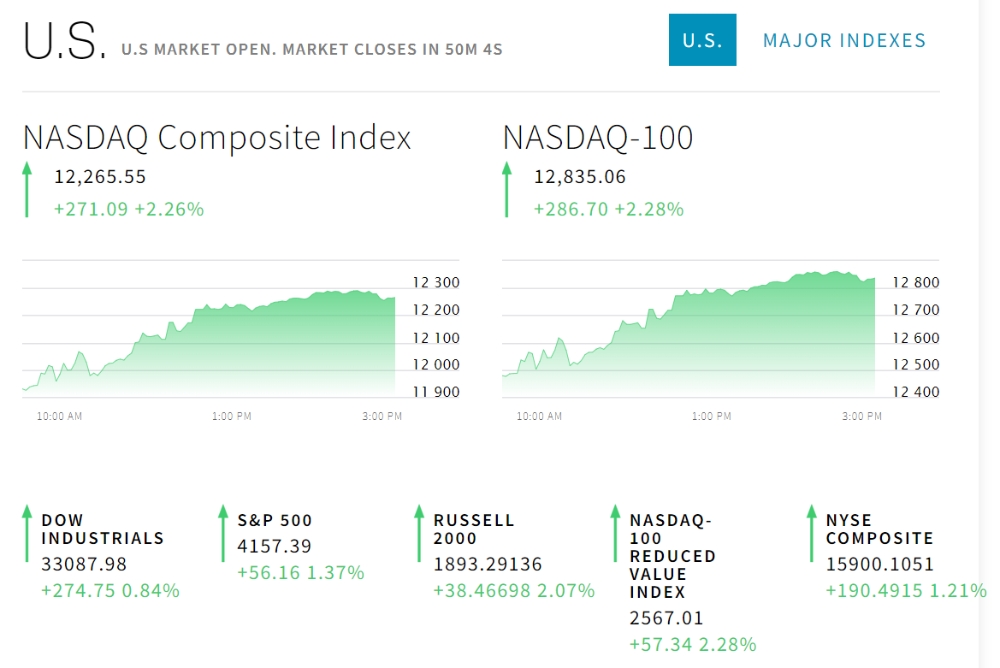Image resolution: width=1000 pixels, height=668 pixels.
Task: Click the up arrow next to Dow Industrials
Action: [27, 533]
